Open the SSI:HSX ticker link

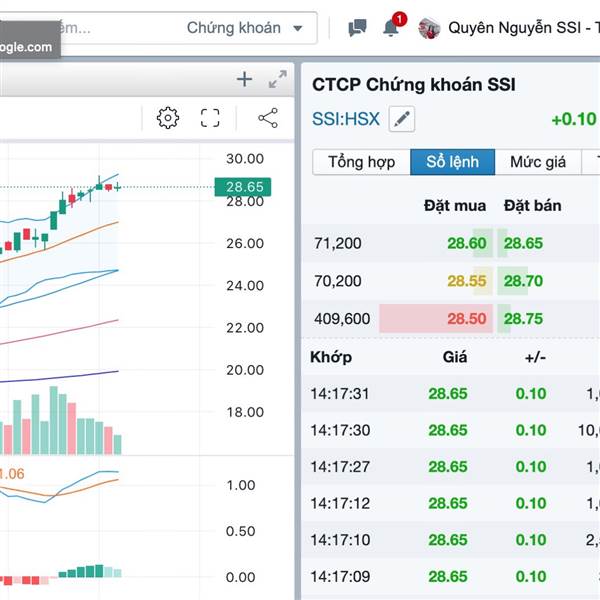(x=346, y=119)
